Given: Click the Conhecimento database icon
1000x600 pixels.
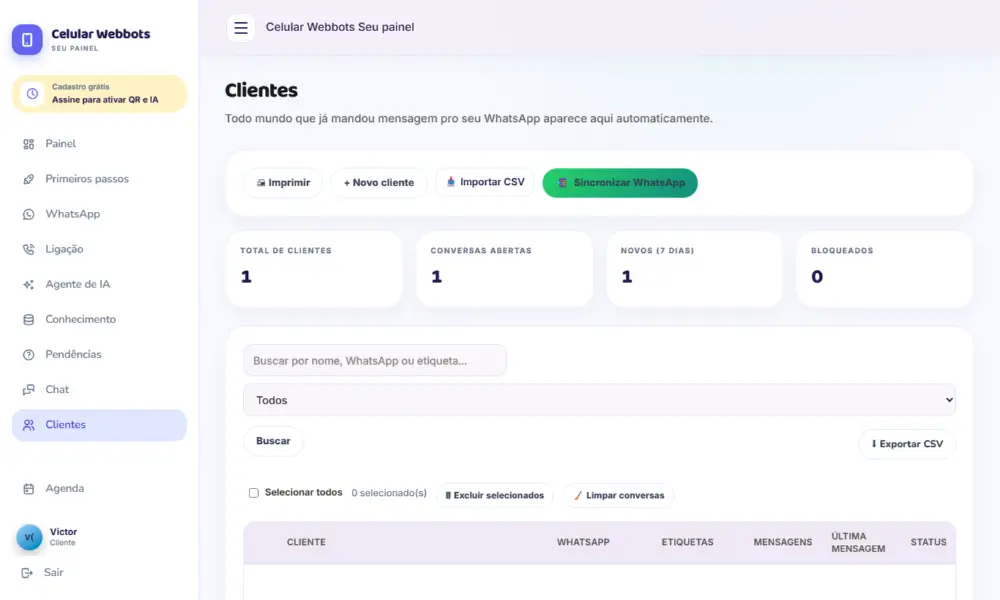Looking at the screenshot, I should (x=29, y=319).
